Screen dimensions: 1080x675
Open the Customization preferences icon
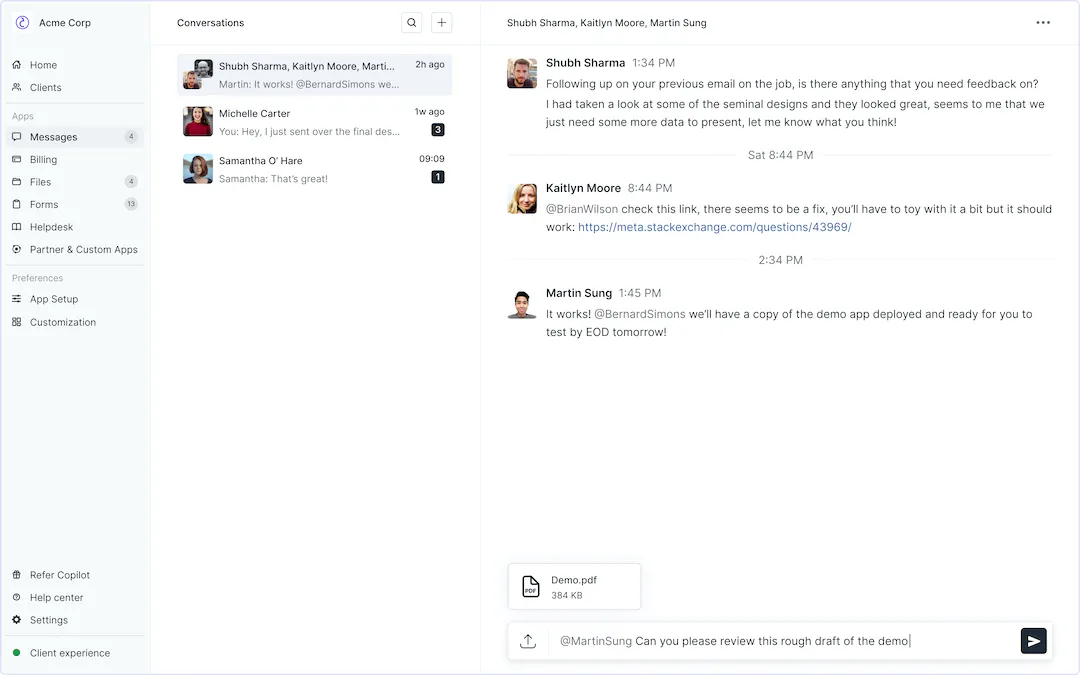tap(17, 322)
